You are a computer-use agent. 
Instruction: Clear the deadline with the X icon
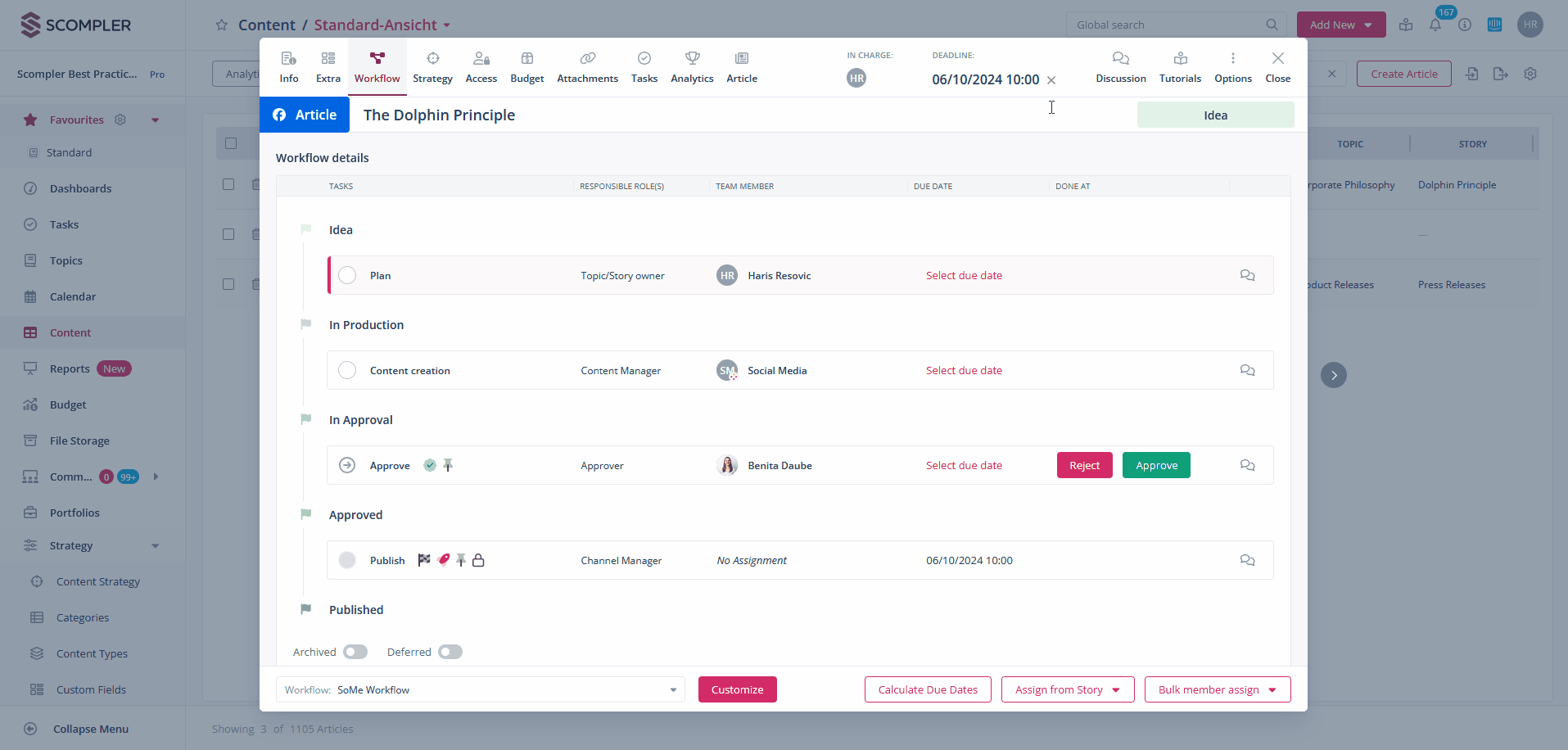1051,80
